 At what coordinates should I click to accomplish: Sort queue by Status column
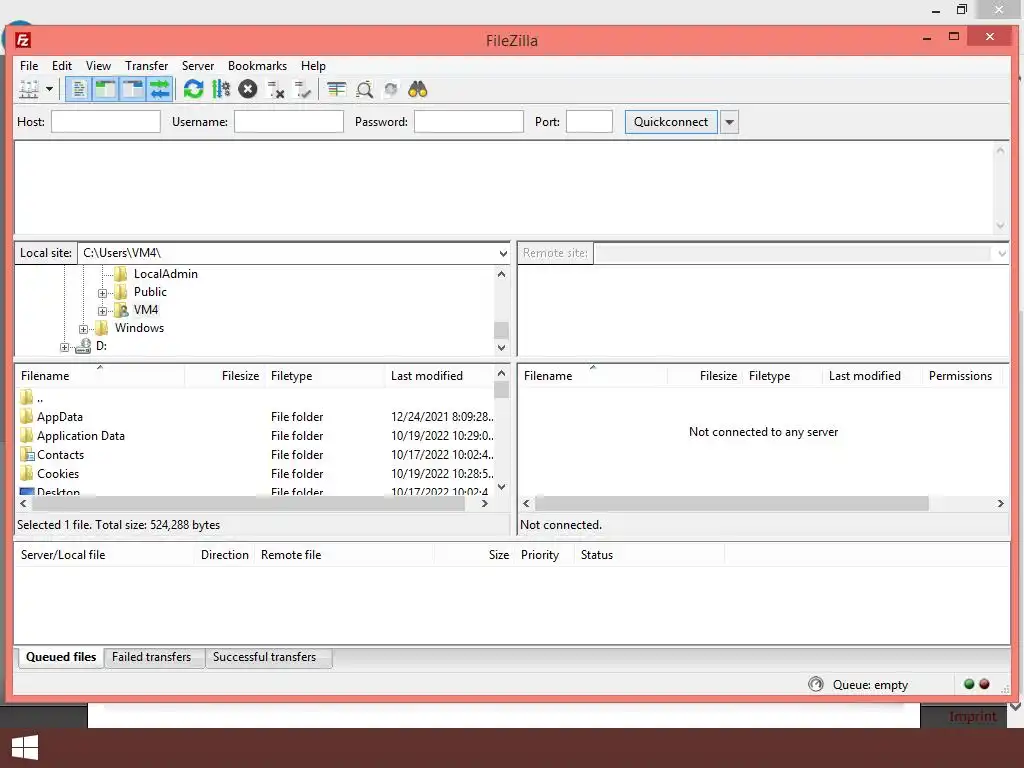(x=596, y=554)
